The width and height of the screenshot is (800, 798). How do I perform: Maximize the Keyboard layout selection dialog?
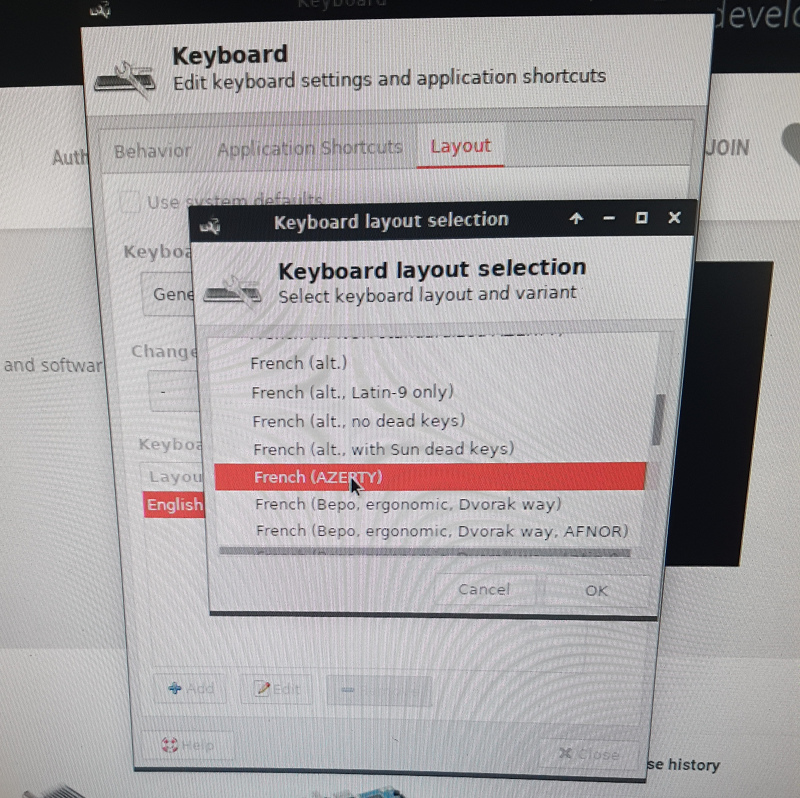click(x=641, y=218)
